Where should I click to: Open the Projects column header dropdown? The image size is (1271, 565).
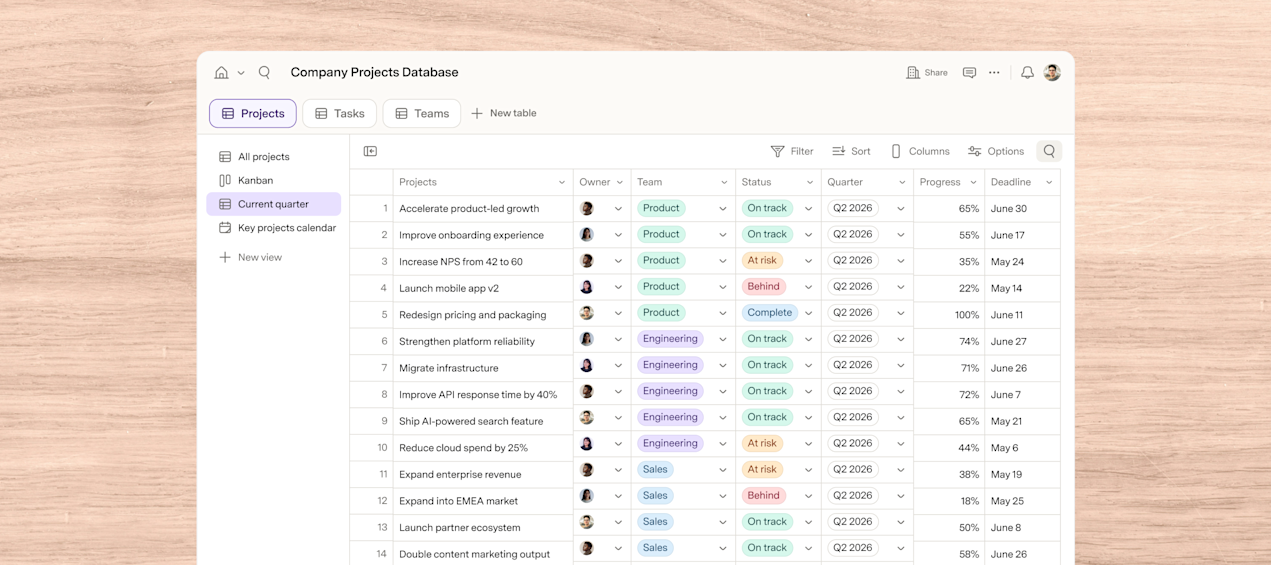click(x=562, y=182)
